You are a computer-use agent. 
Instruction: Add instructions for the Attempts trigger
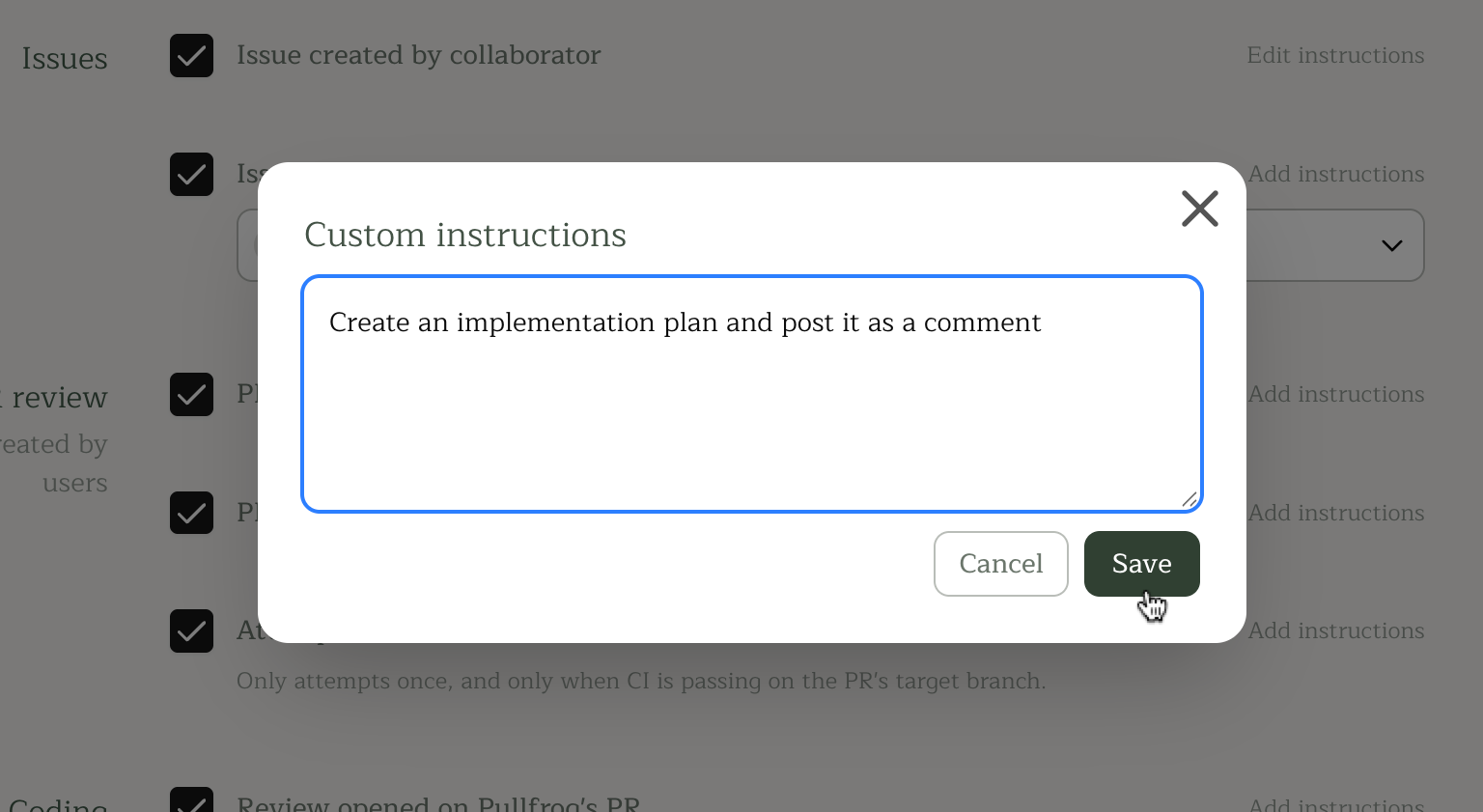point(1335,630)
